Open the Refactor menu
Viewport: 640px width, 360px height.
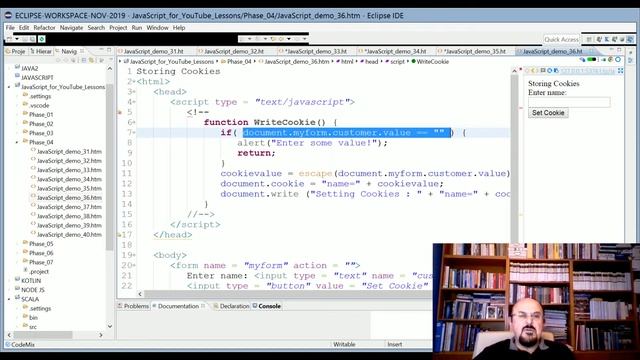44,28
